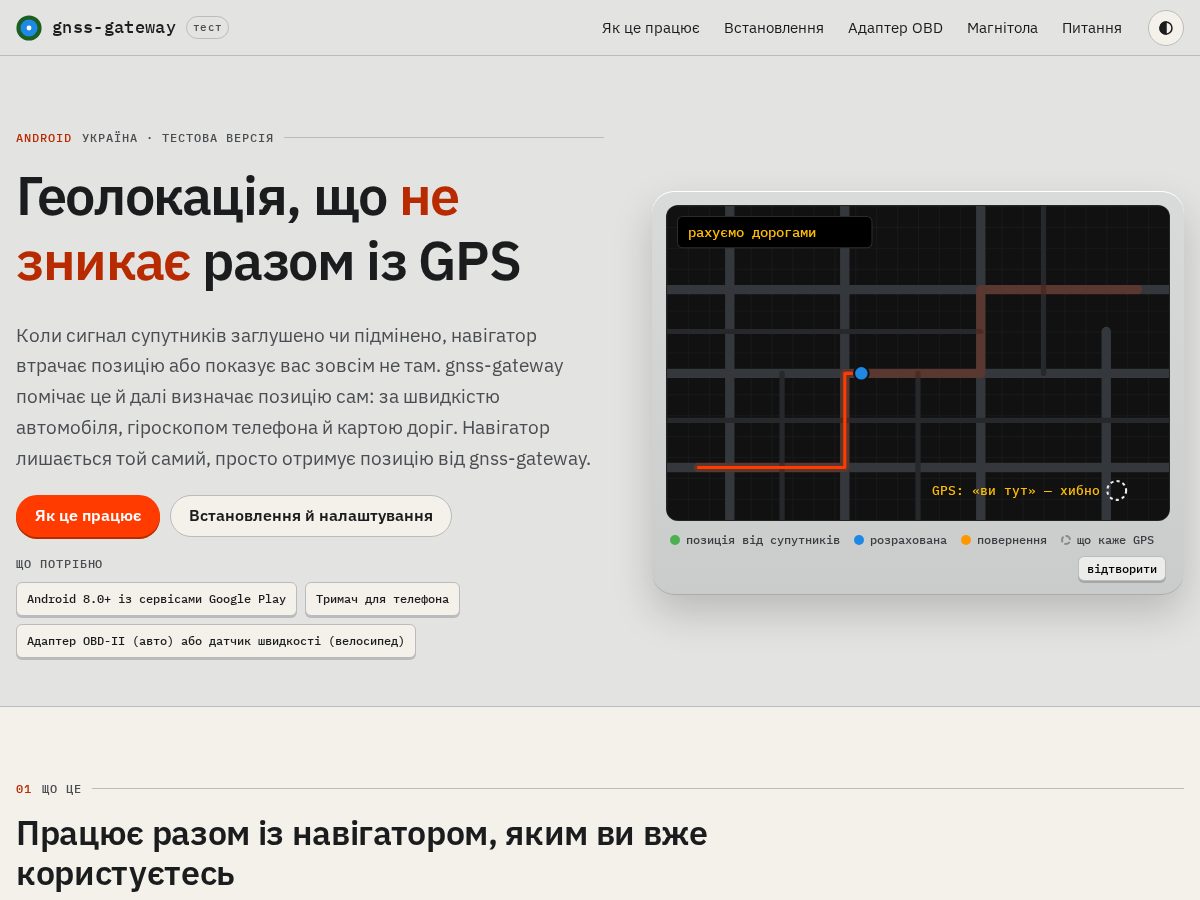This screenshot has height=900, width=1200.
Task: Replay map animation with 'відтворити' button
Action: point(1122,569)
